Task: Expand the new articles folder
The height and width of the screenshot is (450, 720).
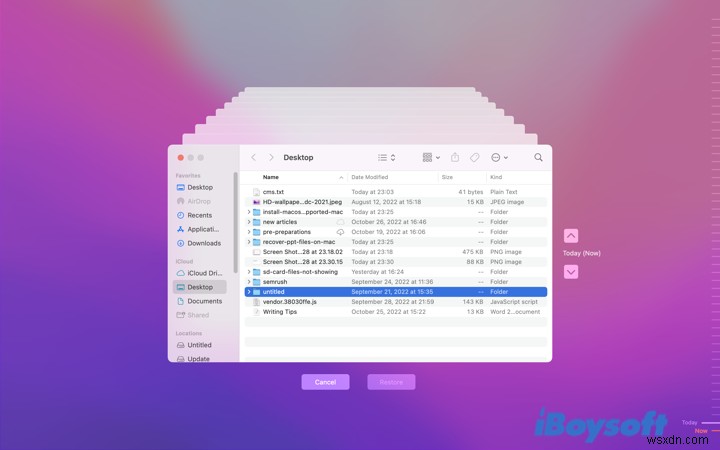Action: click(x=249, y=222)
